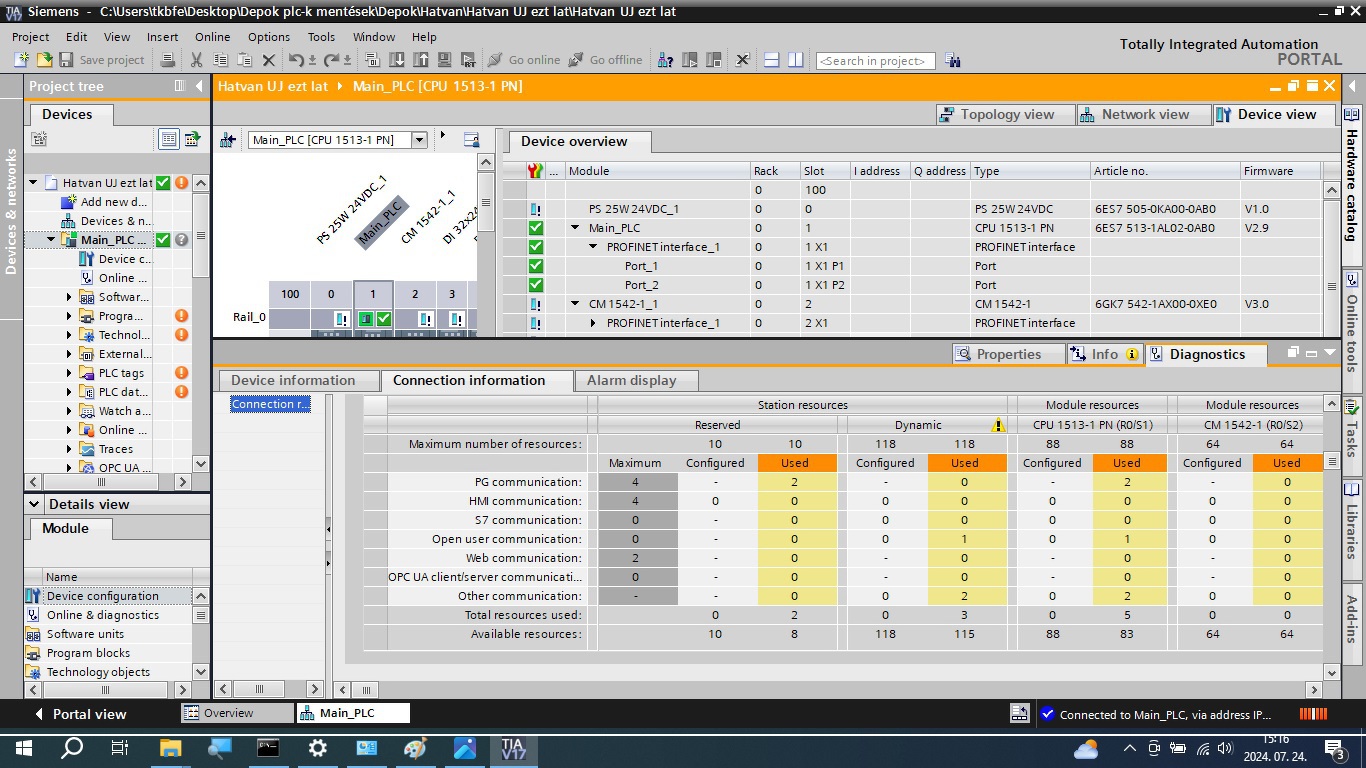
Task: Open File Explorer from the taskbar
Action: pos(170,747)
